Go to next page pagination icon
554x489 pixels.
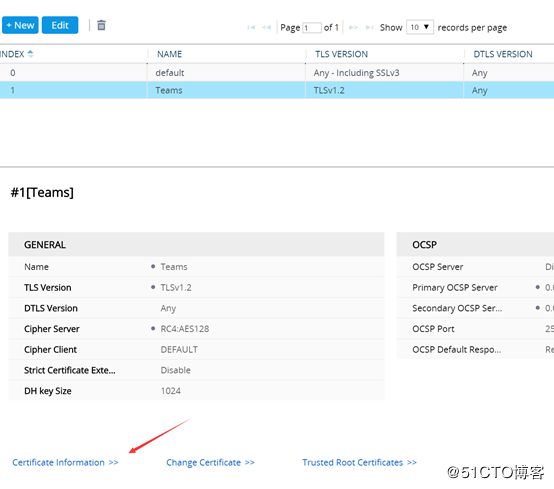click(x=353, y=28)
